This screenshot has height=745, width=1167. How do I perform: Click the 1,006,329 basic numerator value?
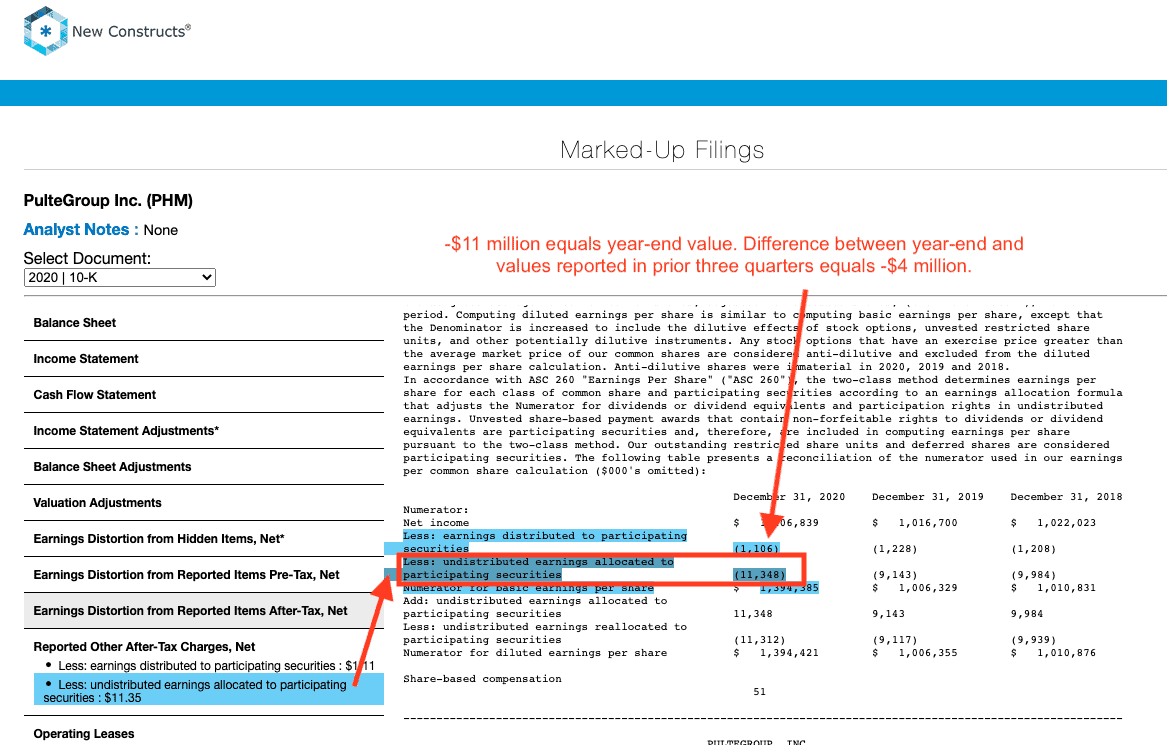927,588
